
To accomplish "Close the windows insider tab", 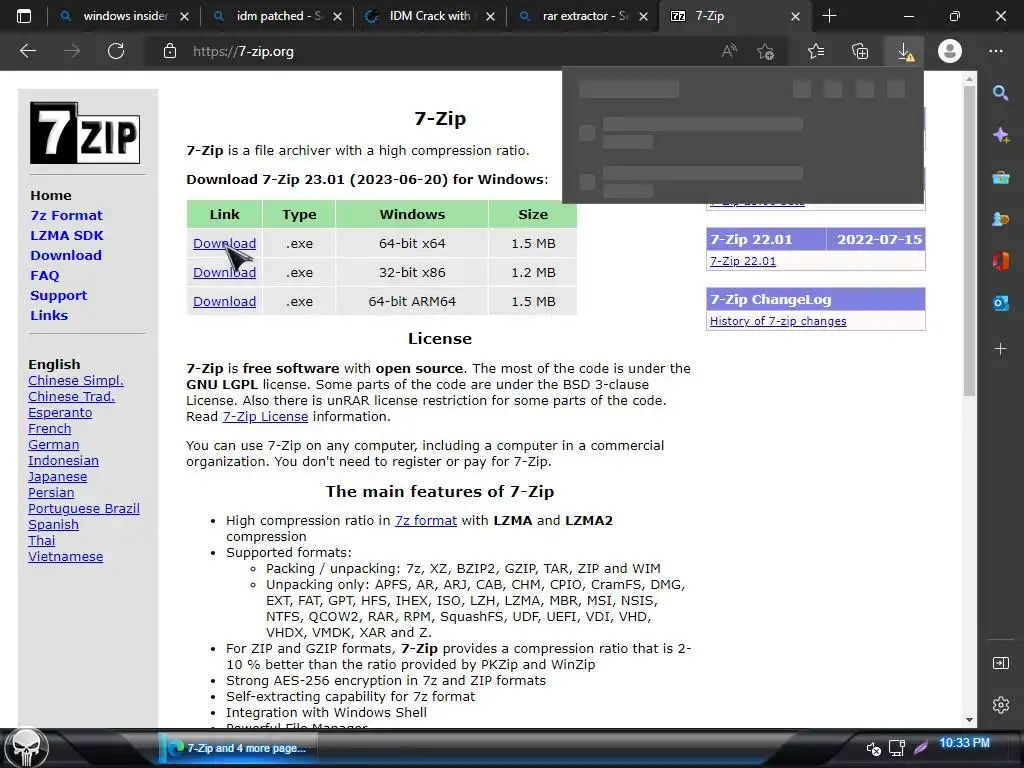I will coord(185,16).
